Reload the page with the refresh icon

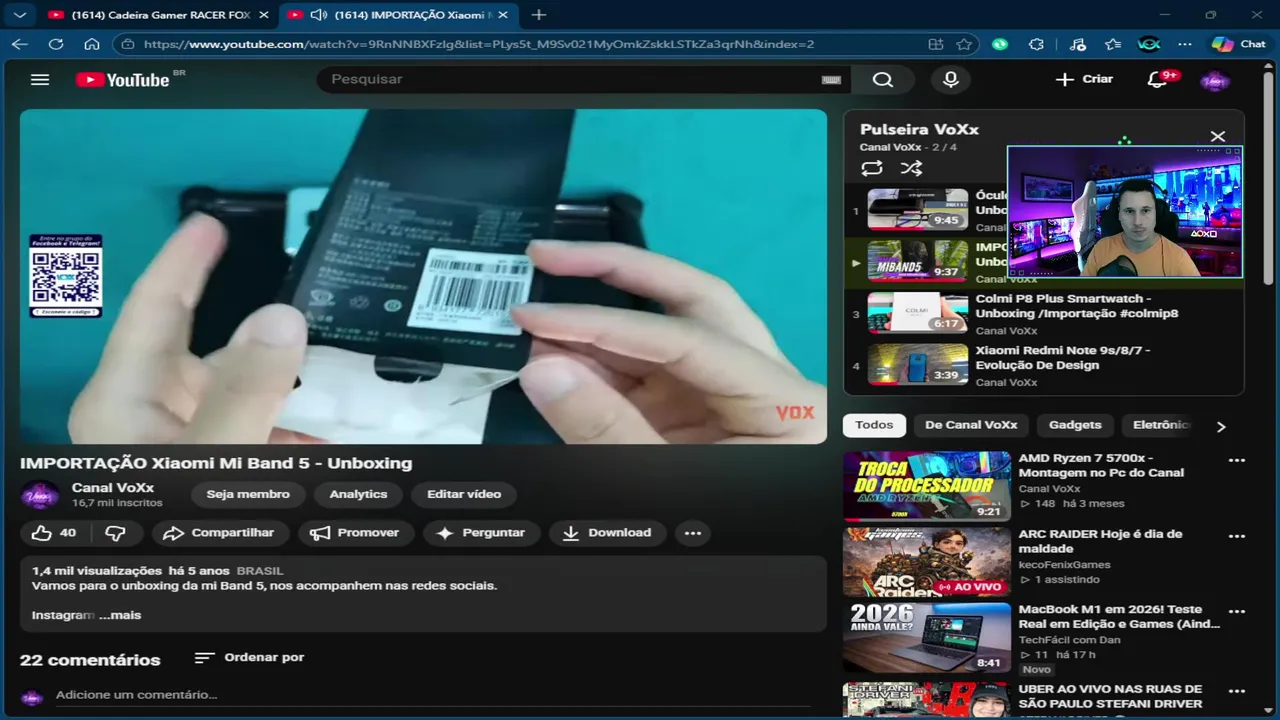(x=56, y=44)
